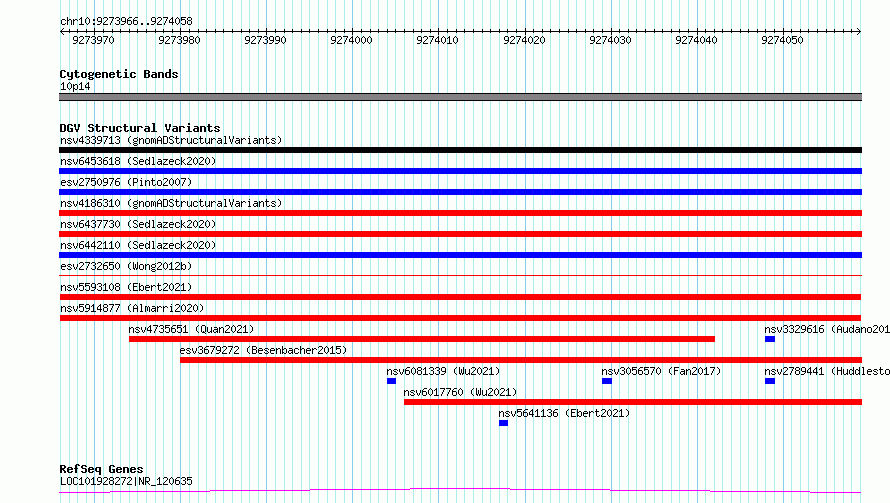The width and height of the screenshot is (890, 503).
Task: Open nsv5593108 (Ebert2021) variant label
Action: [x=126, y=287]
